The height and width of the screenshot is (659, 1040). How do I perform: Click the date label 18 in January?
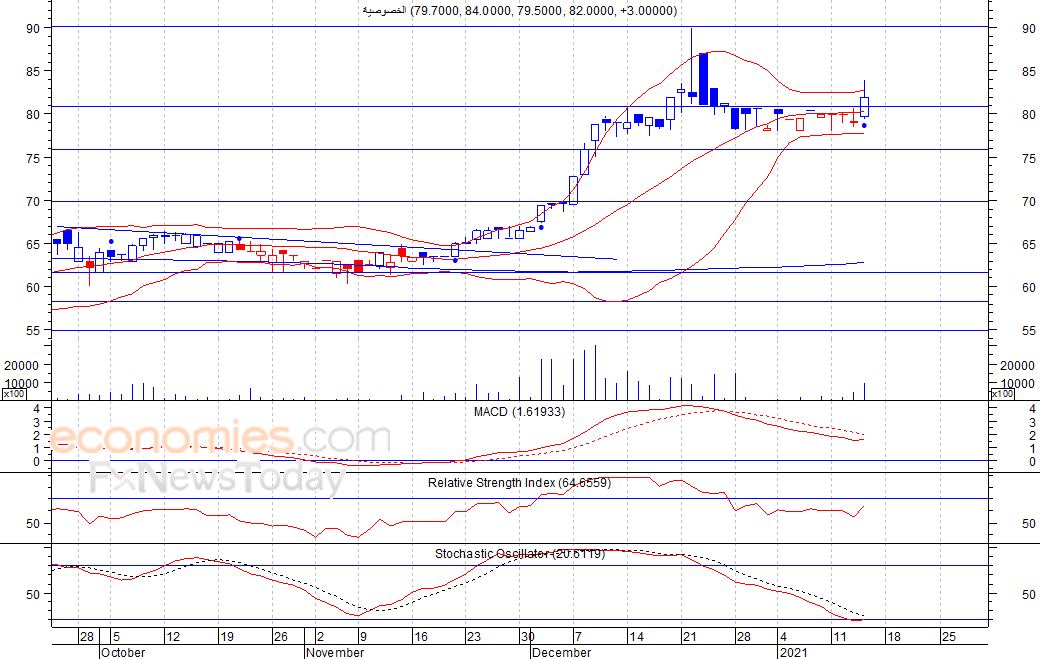[x=894, y=636]
